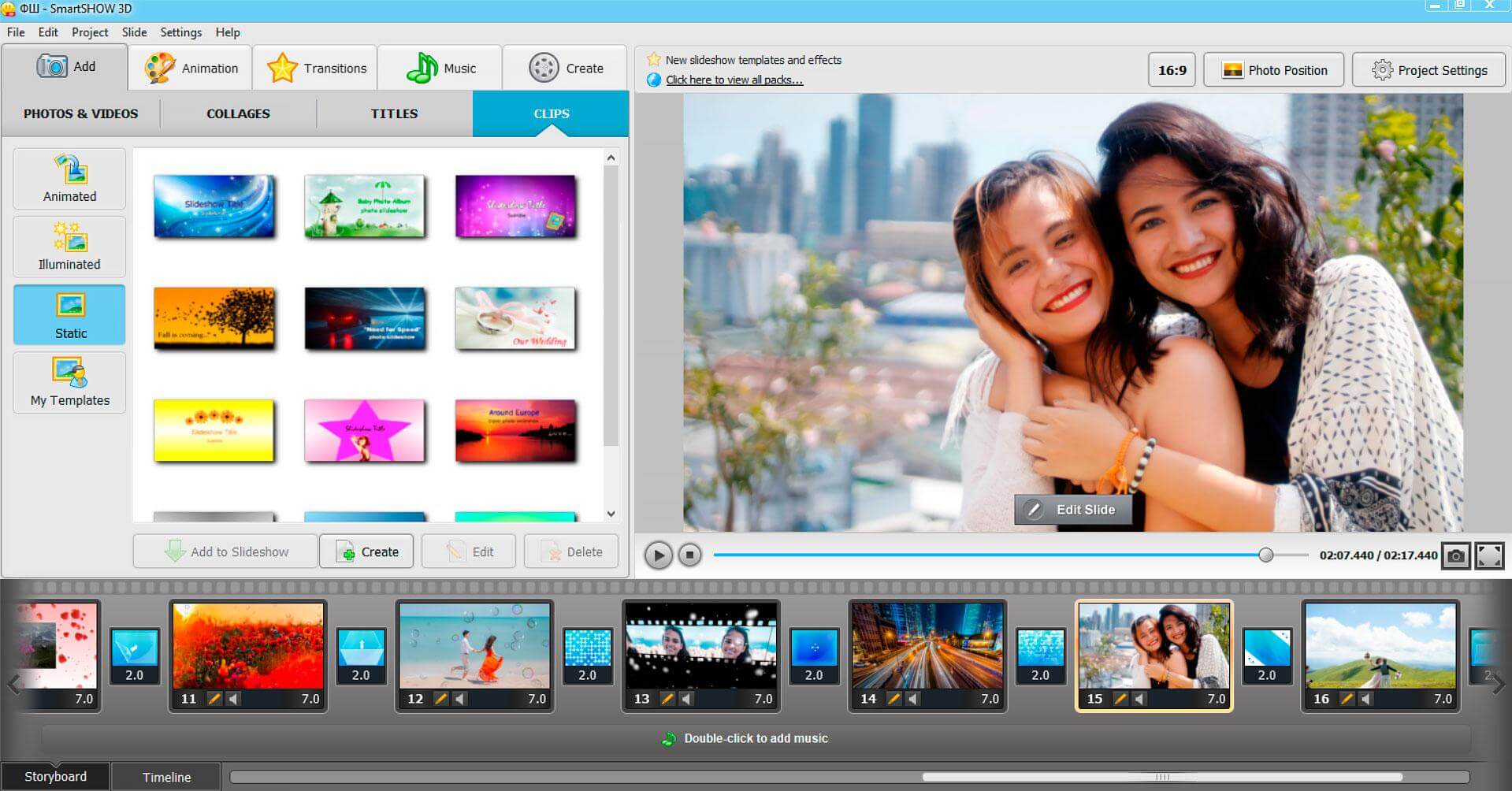Image resolution: width=1512 pixels, height=791 pixels.
Task: Choose the Around Europe sunset clip
Action: (515, 430)
